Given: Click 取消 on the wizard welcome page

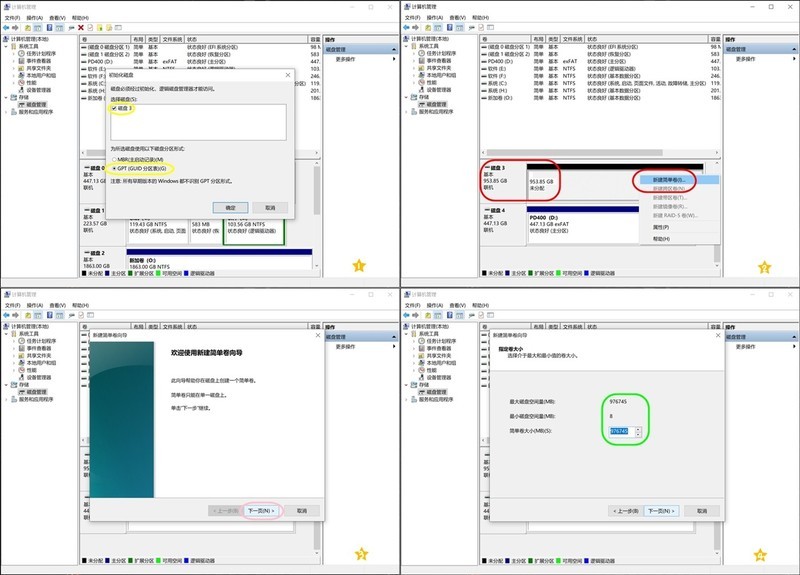Looking at the screenshot, I should (x=302, y=511).
